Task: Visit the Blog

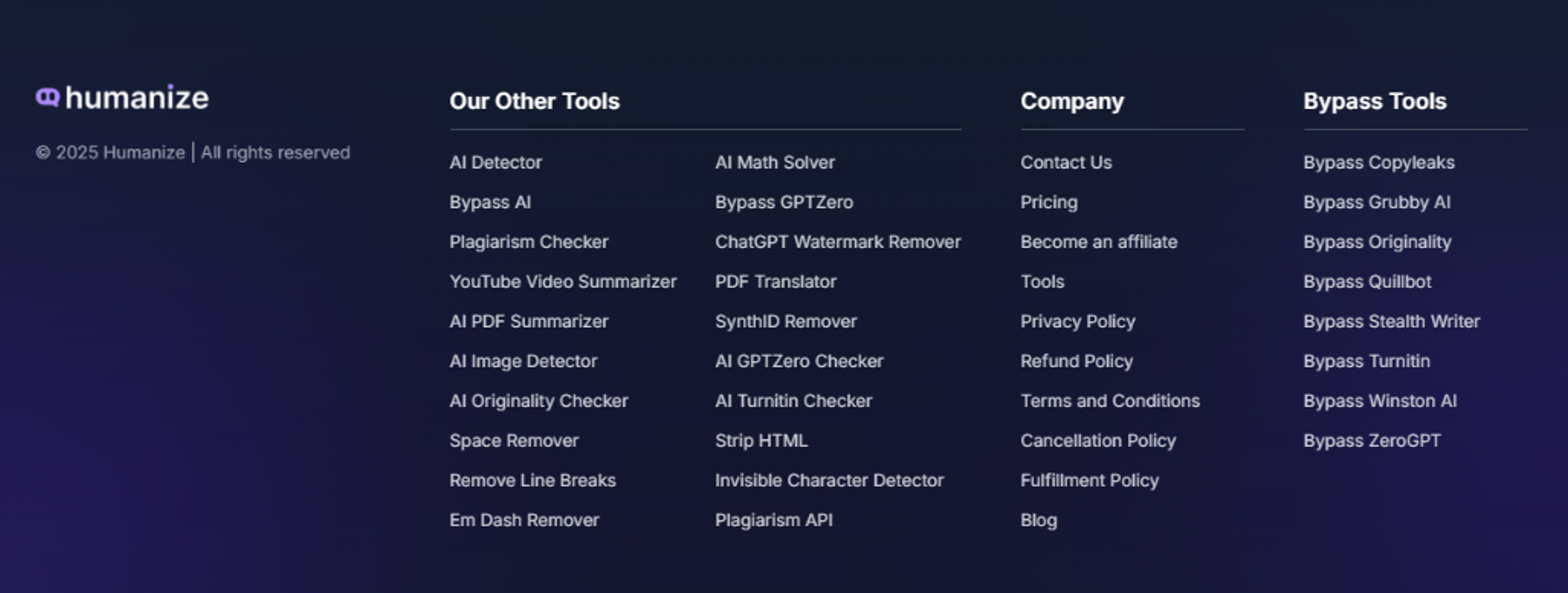Action: click(1039, 520)
